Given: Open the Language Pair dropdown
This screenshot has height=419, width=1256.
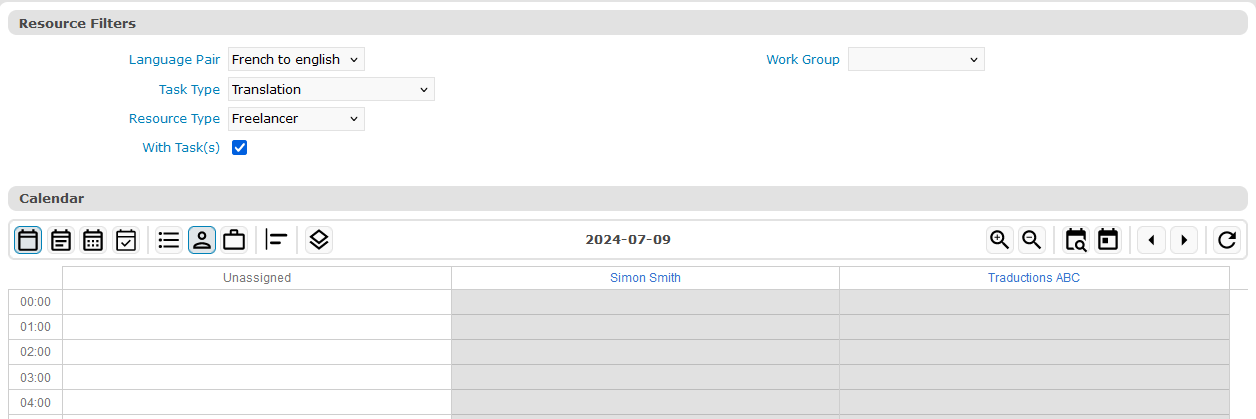Looking at the screenshot, I should pos(296,60).
